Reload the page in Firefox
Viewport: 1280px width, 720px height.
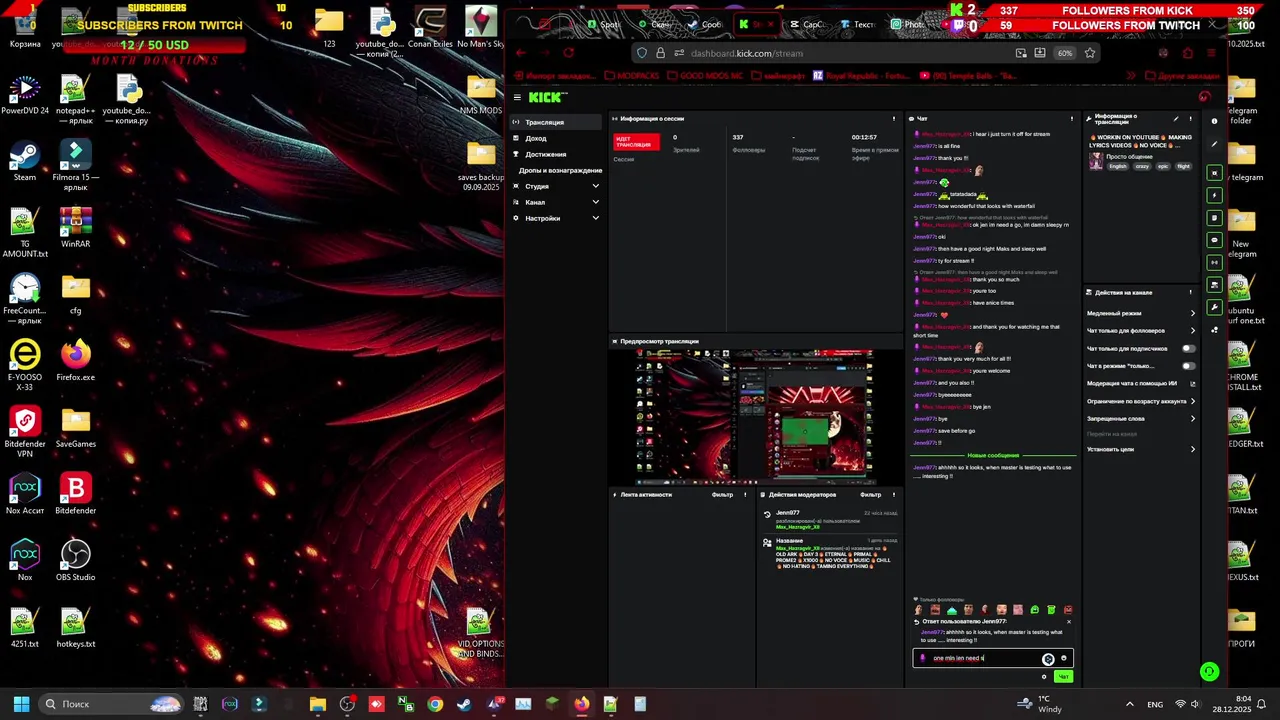(x=569, y=53)
